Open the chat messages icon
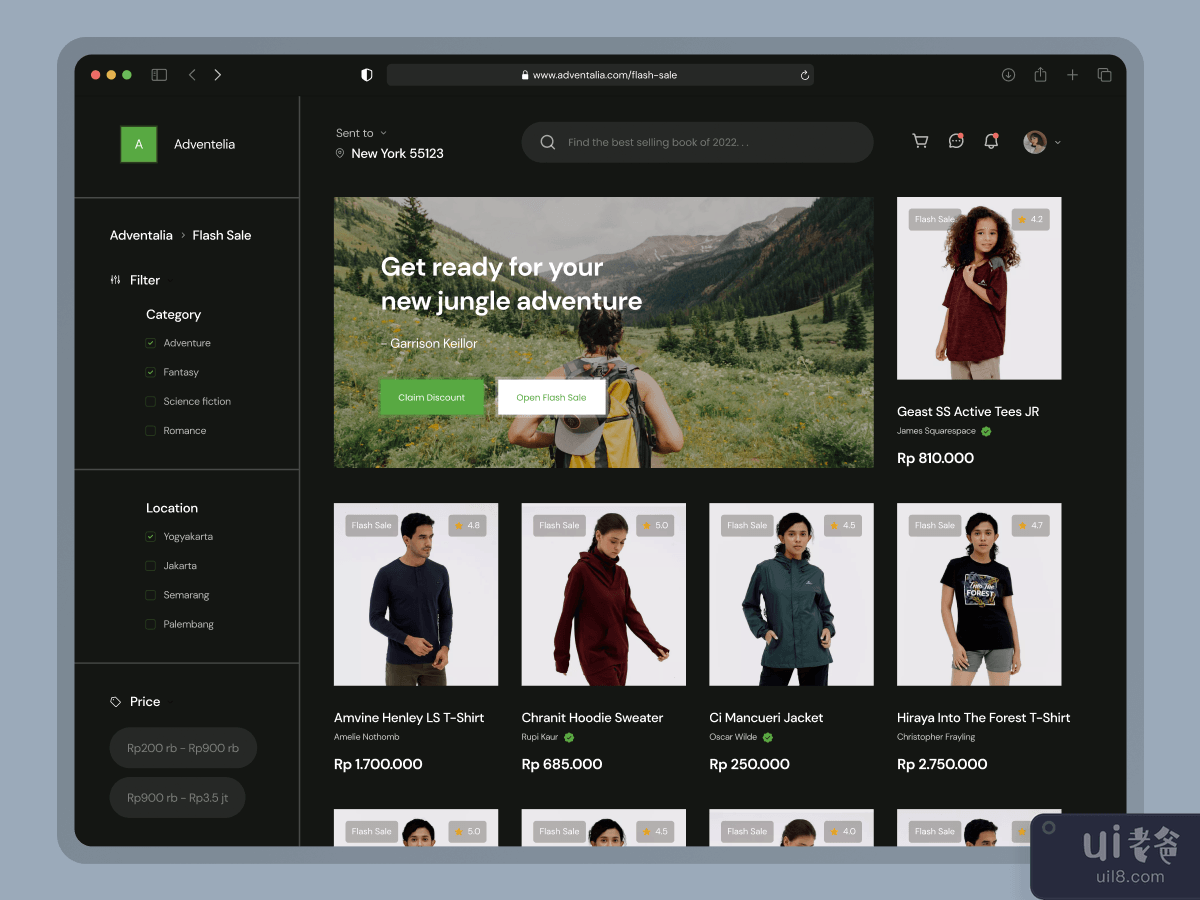 [956, 142]
